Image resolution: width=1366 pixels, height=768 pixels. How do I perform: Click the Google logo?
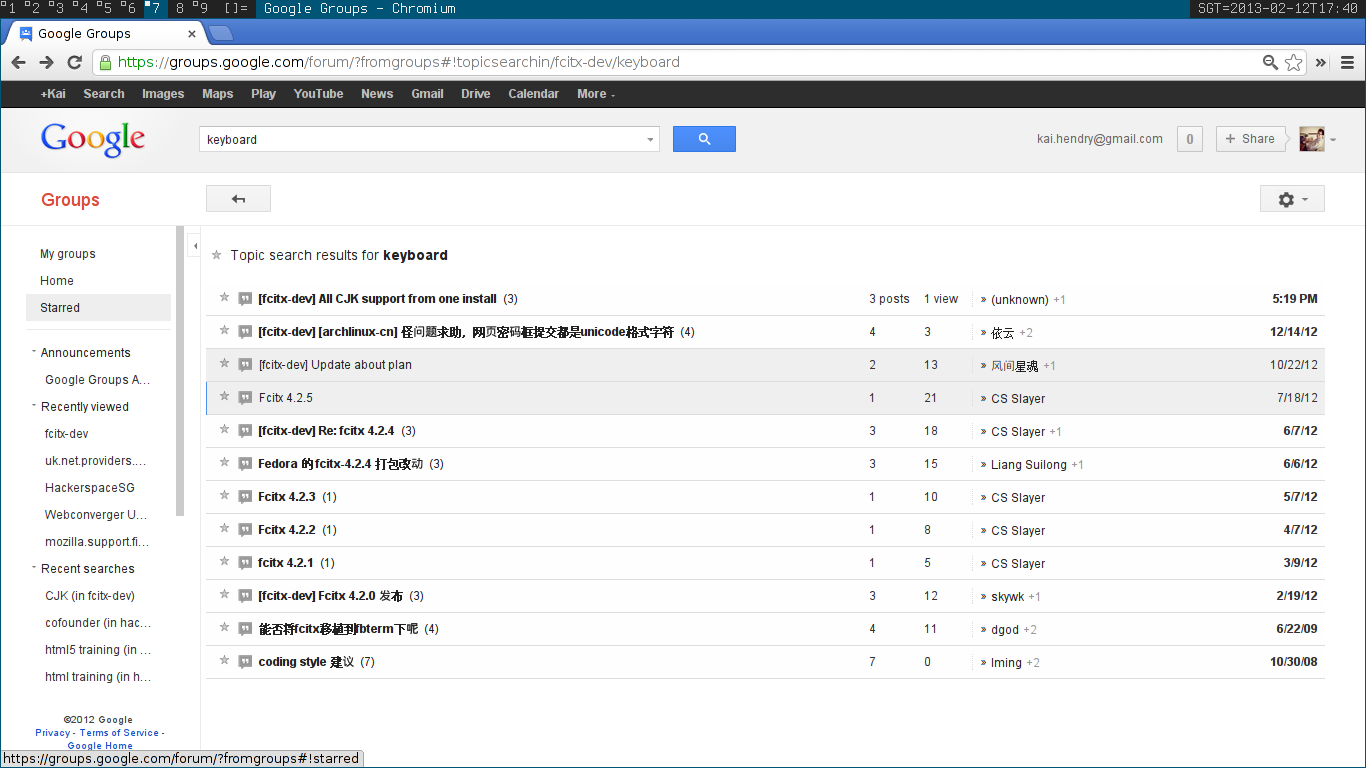click(93, 139)
